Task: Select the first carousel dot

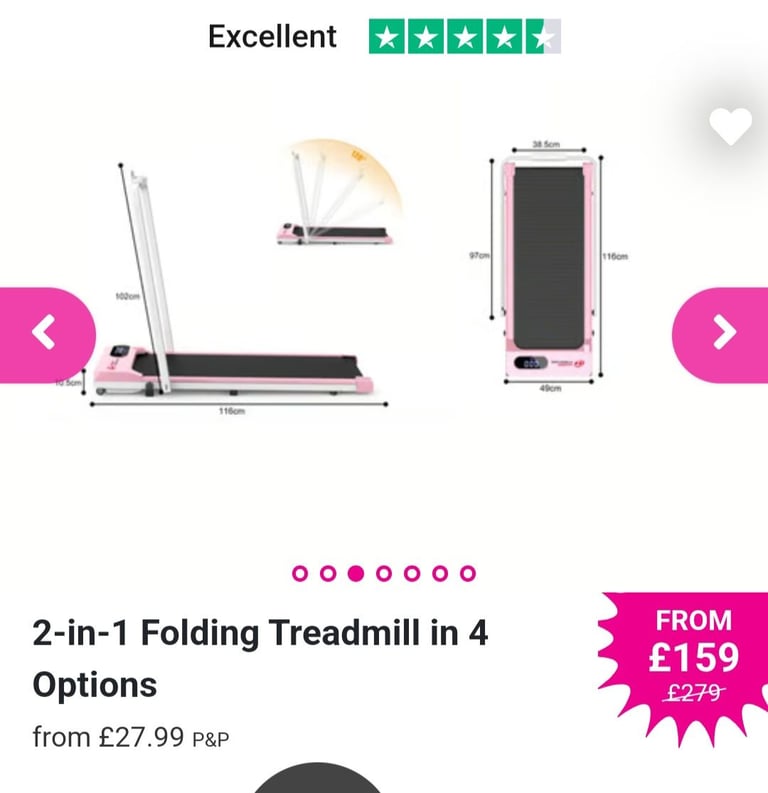Action: pyautogui.click(x=300, y=573)
